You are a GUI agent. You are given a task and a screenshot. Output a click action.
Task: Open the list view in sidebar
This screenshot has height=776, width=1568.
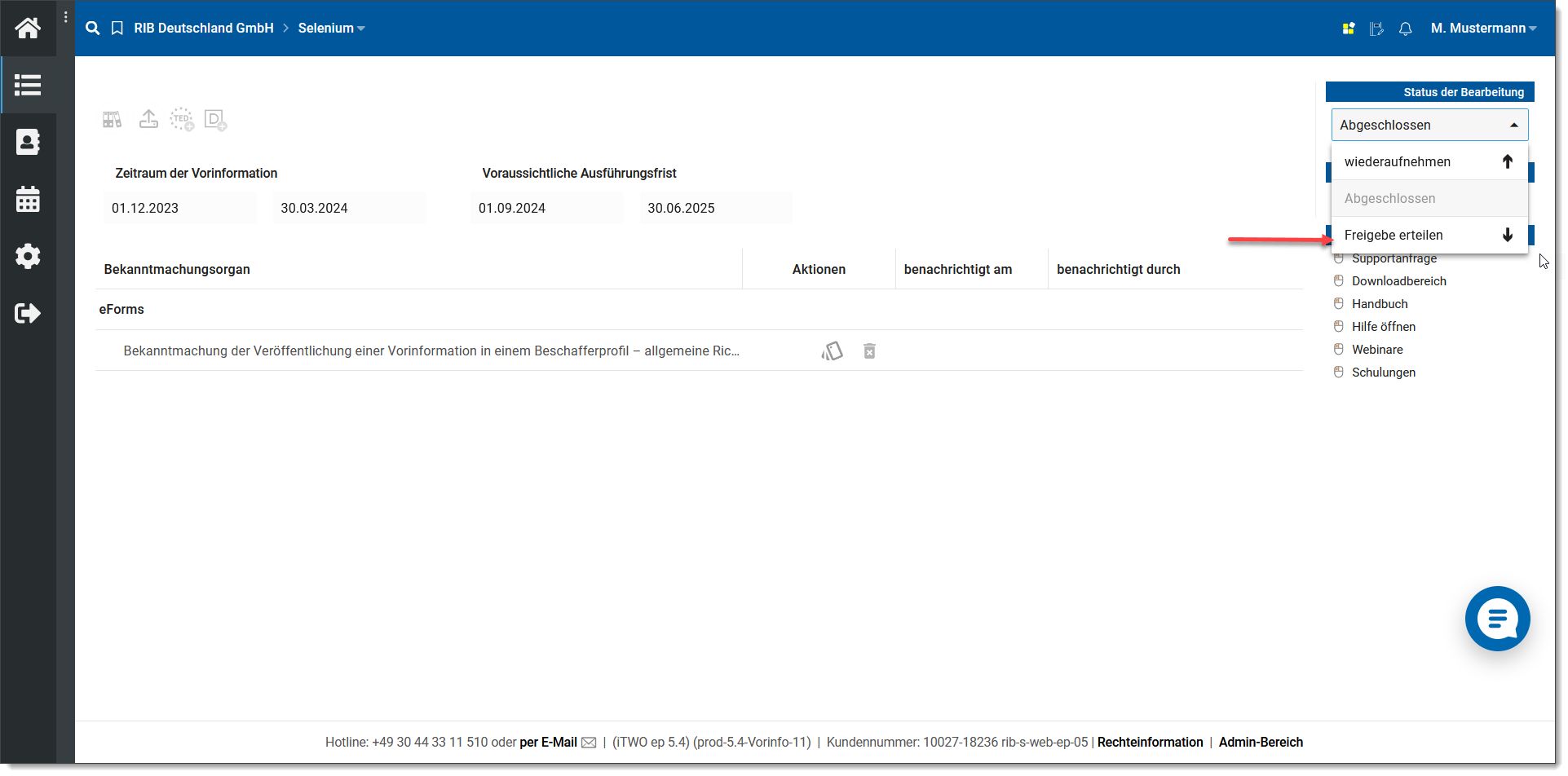click(x=28, y=85)
